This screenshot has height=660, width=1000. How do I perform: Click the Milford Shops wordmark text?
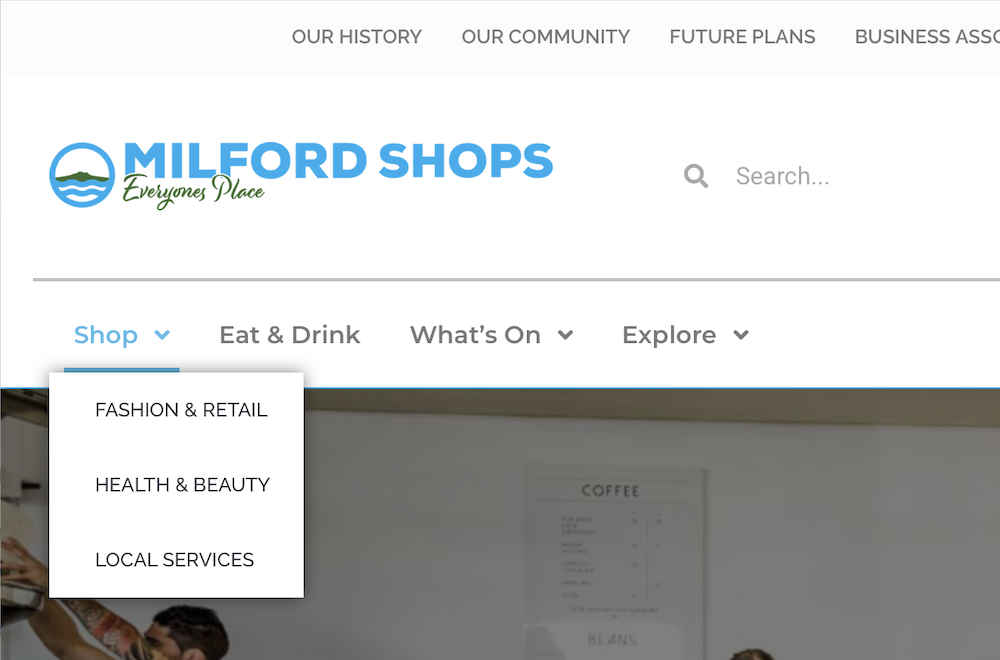(338, 159)
